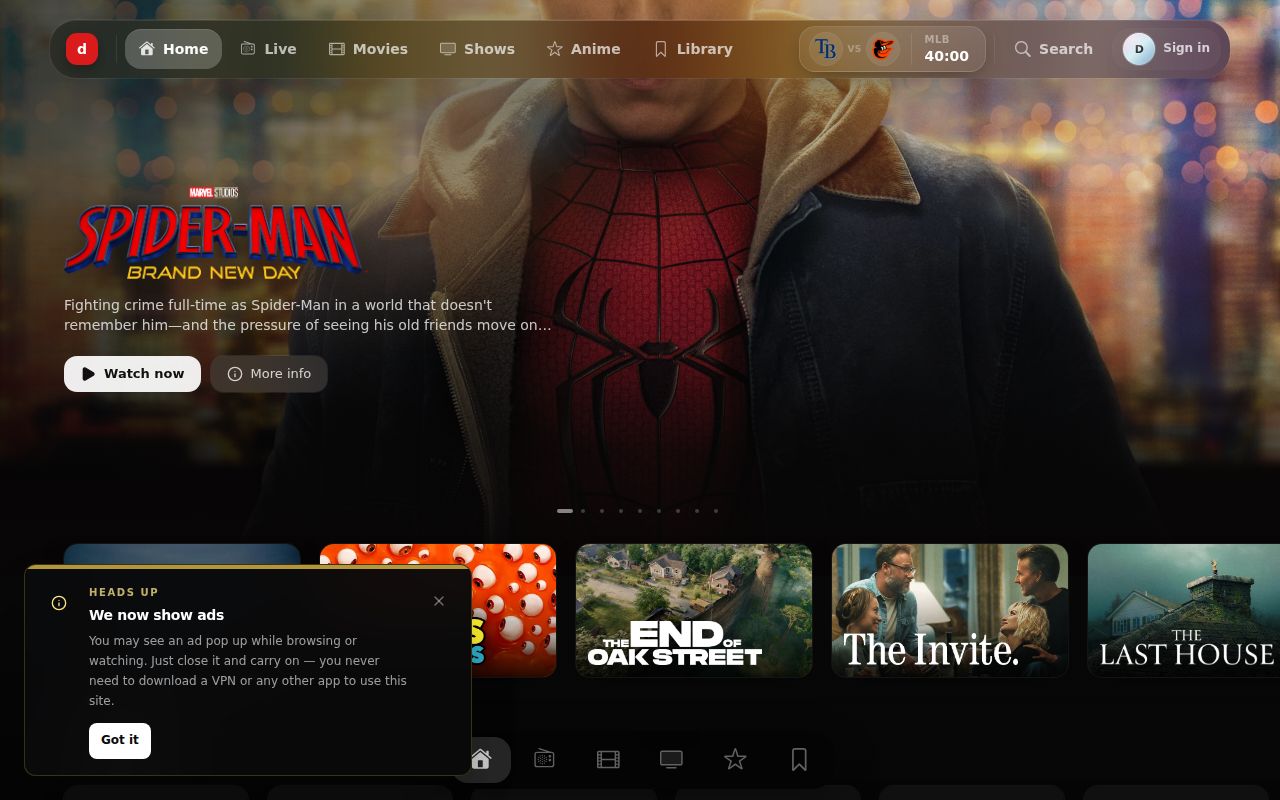Tap the live radio icon in the bottom dock
The image size is (1280, 800).
click(544, 760)
